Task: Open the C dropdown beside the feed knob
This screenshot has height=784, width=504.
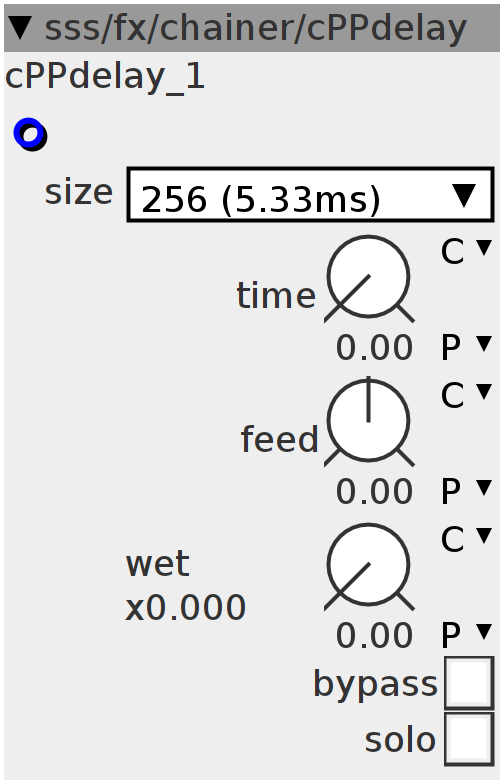Action: (466, 395)
